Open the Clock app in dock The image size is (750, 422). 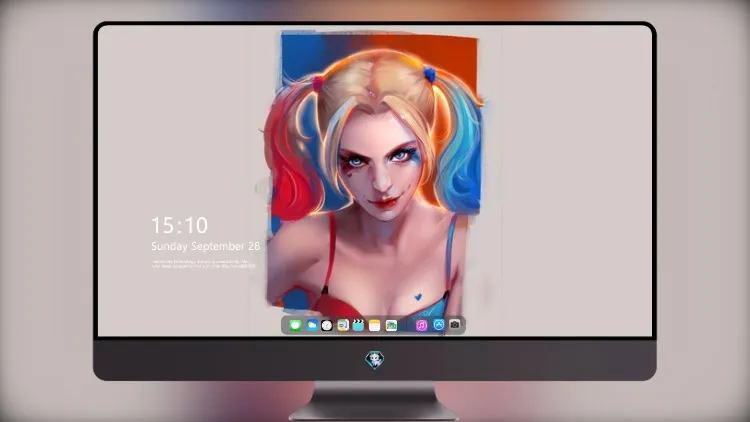(x=327, y=325)
